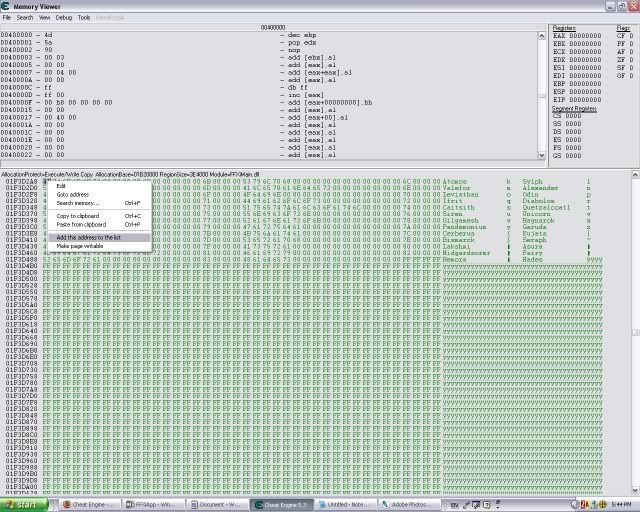This screenshot has width=640, height=512.
Task: Click the EAX register value
Action: tap(585, 36)
